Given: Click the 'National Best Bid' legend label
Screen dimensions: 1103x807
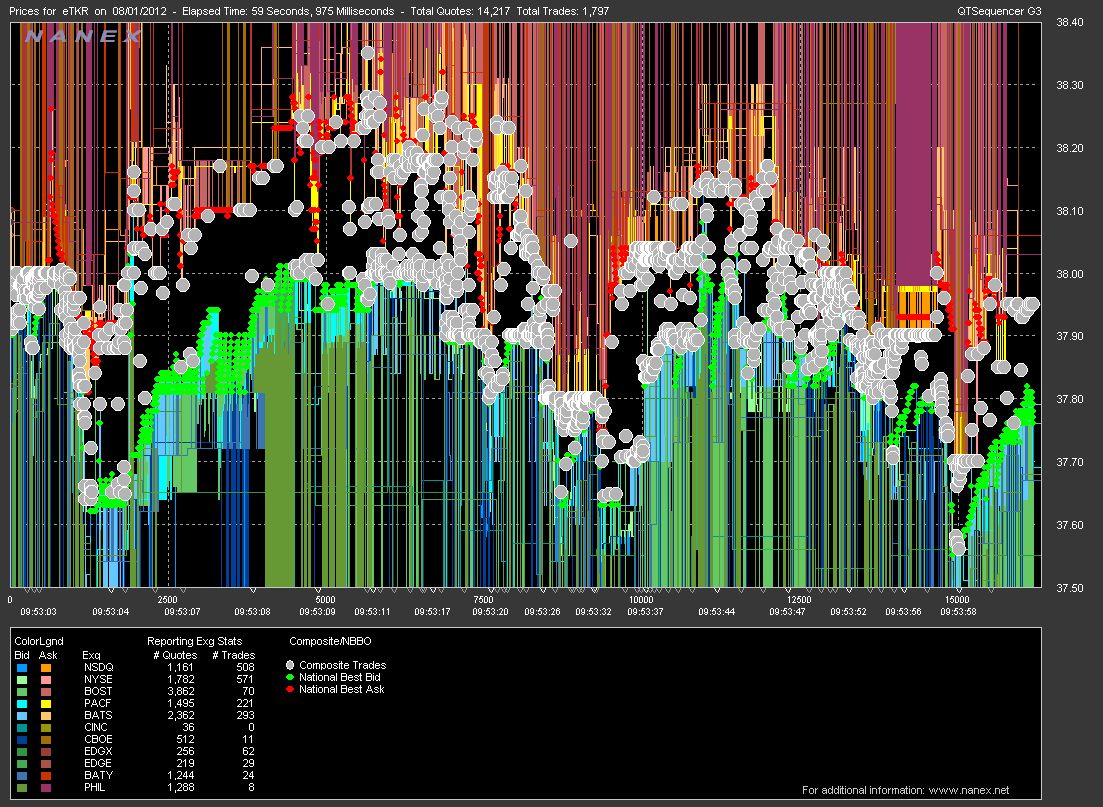Looking at the screenshot, I should (x=340, y=677).
